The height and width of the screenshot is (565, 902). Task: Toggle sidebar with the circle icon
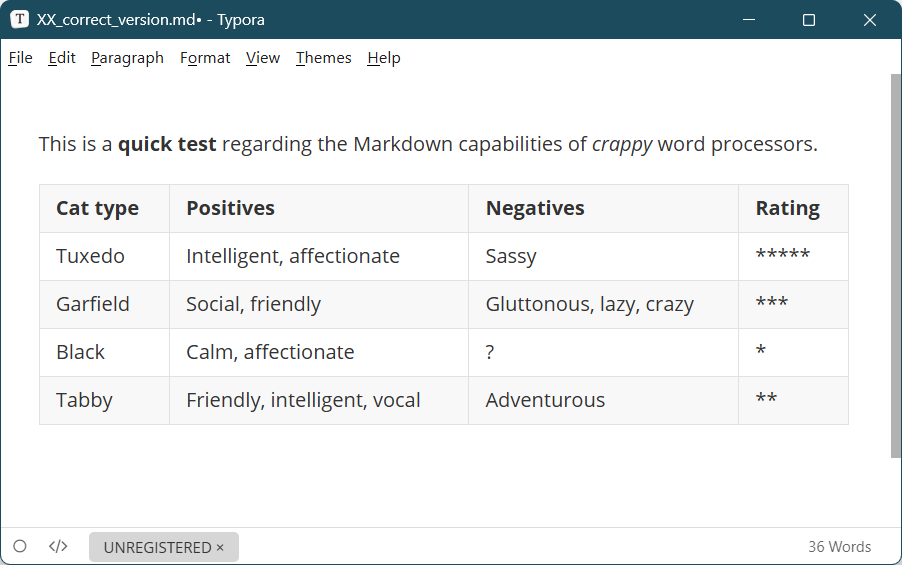(x=20, y=547)
